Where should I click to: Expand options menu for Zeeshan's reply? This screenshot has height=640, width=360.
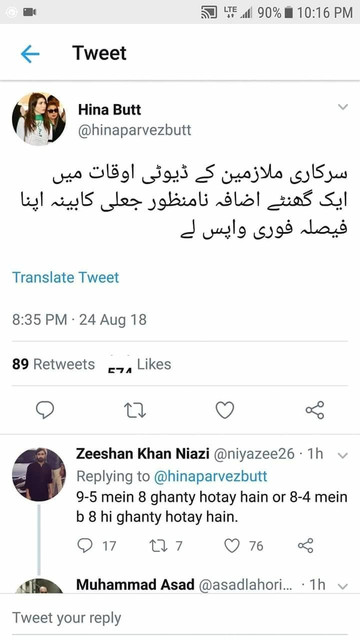343,455
